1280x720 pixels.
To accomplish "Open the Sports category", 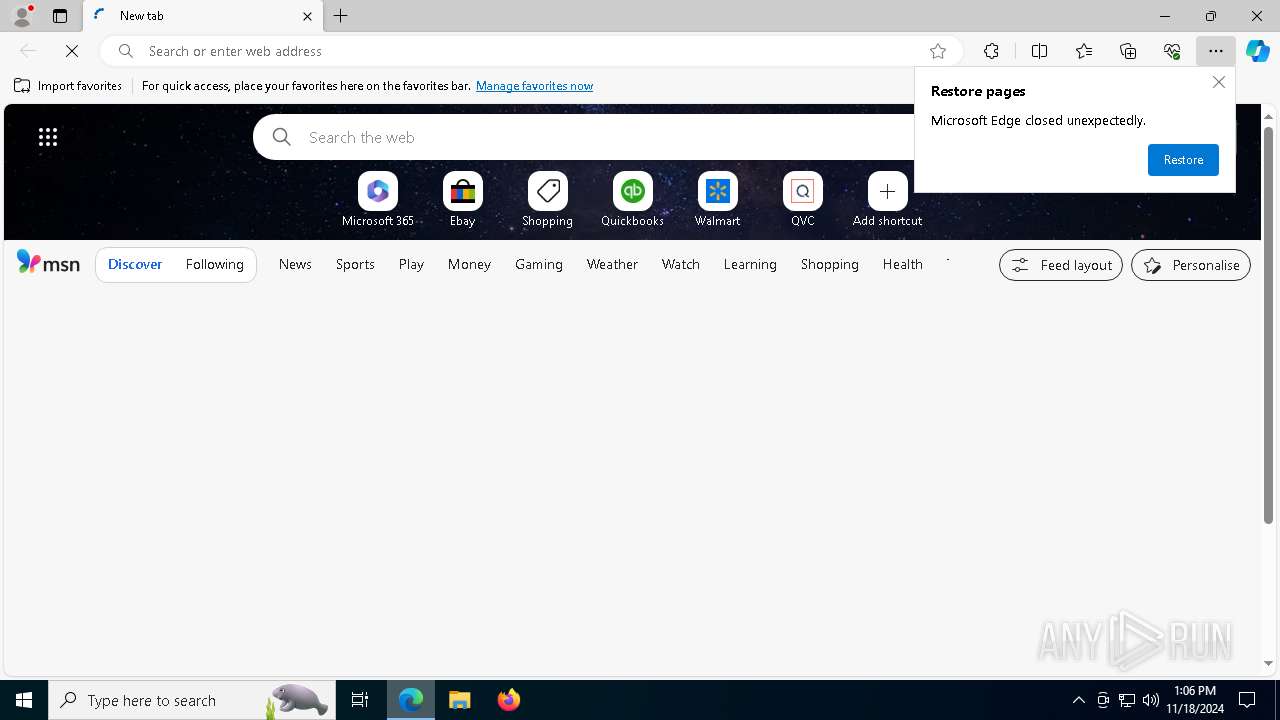I will [355, 264].
